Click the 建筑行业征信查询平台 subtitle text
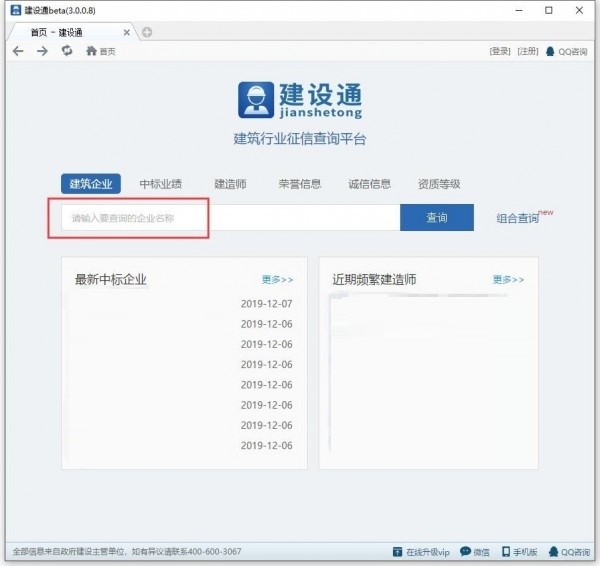Image resolution: width=600 pixels, height=566 pixels. (300, 139)
